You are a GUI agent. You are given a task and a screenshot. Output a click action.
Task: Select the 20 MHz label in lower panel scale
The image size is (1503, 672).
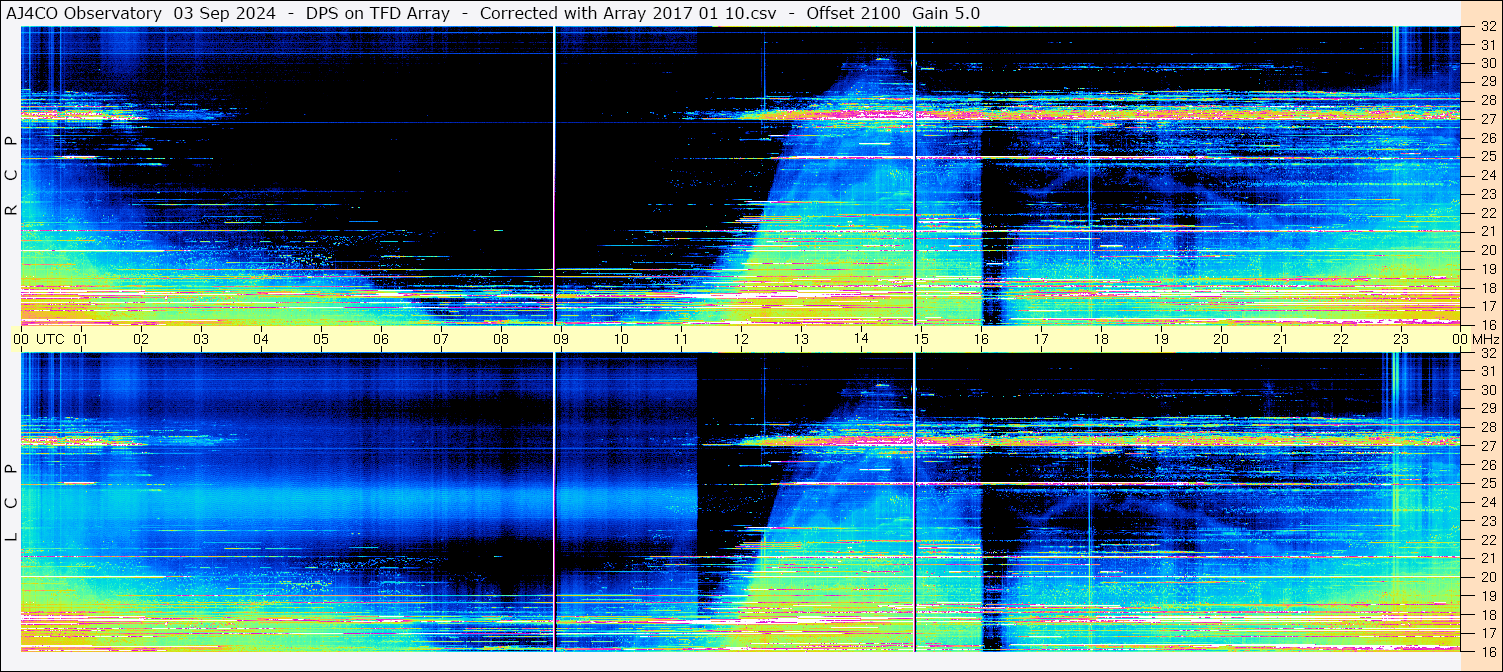tap(1487, 577)
